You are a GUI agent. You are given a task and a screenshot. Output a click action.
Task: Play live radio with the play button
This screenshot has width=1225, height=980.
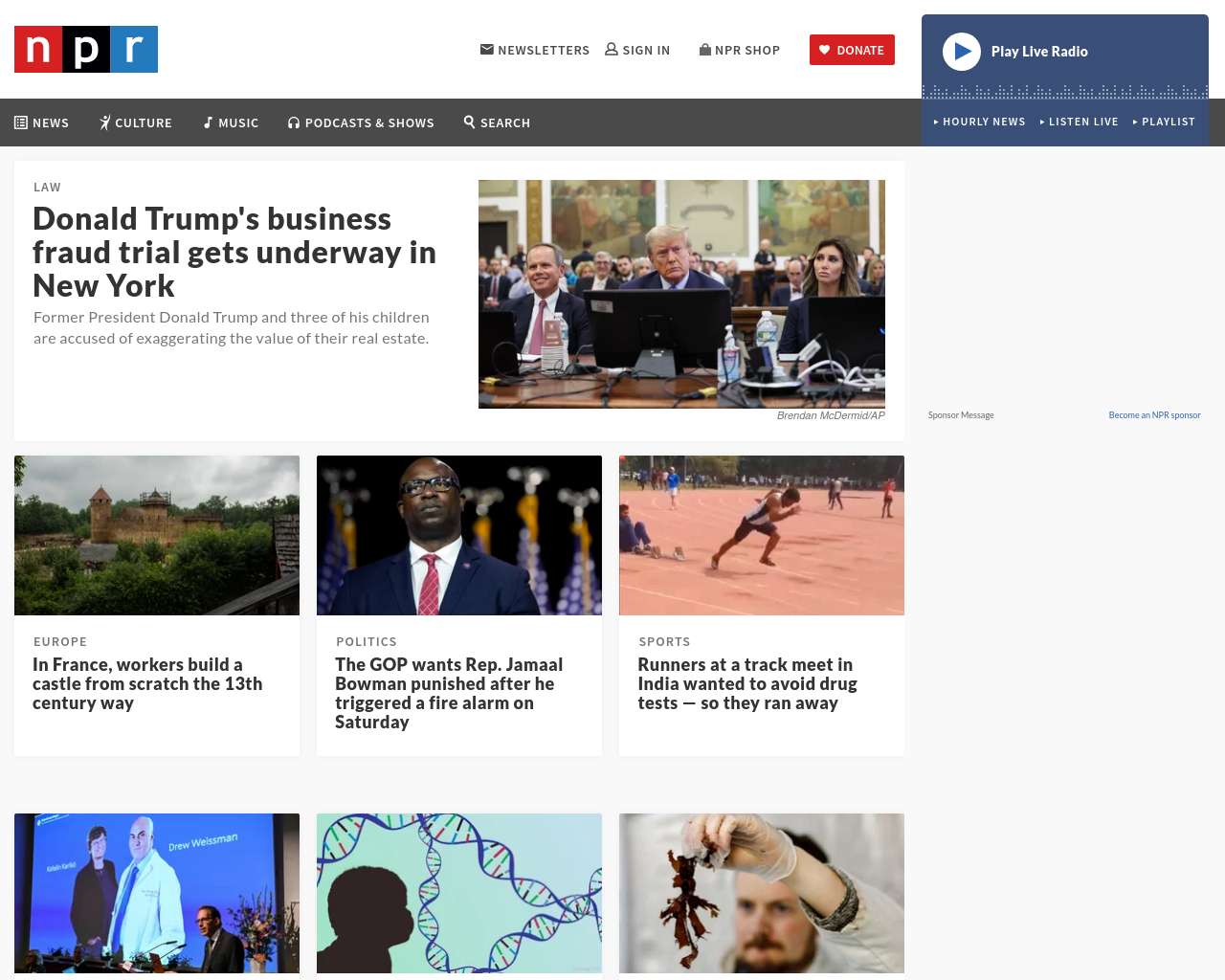962,52
